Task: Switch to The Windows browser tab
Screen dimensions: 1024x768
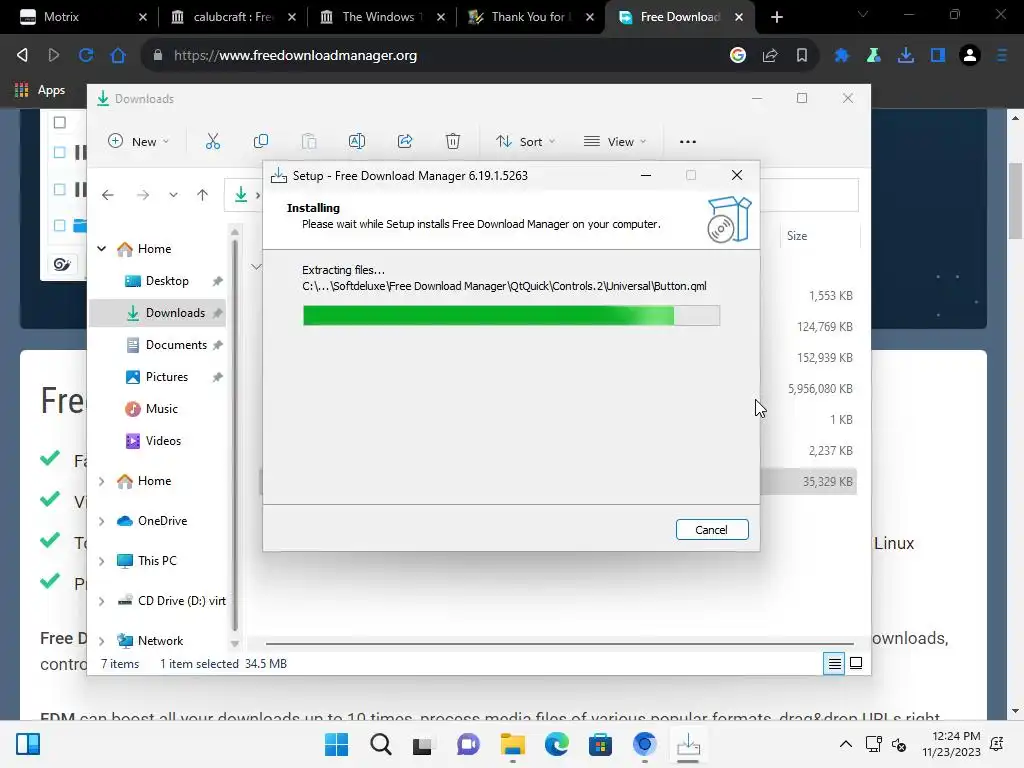Action: pos(379,17)
